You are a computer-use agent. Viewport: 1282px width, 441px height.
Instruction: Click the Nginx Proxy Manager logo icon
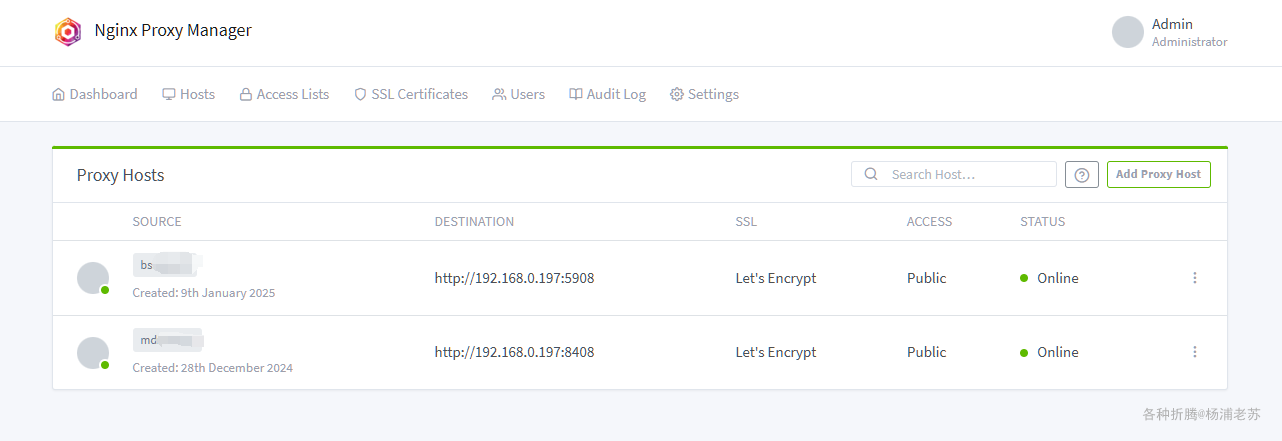tap(67, 32)
